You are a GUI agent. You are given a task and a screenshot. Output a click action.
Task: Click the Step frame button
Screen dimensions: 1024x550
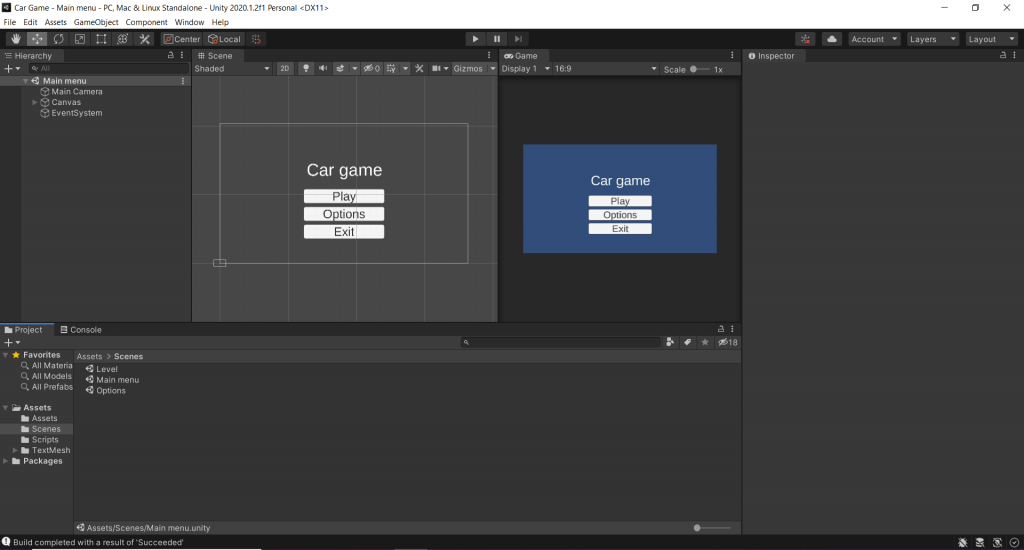point(518,39)
